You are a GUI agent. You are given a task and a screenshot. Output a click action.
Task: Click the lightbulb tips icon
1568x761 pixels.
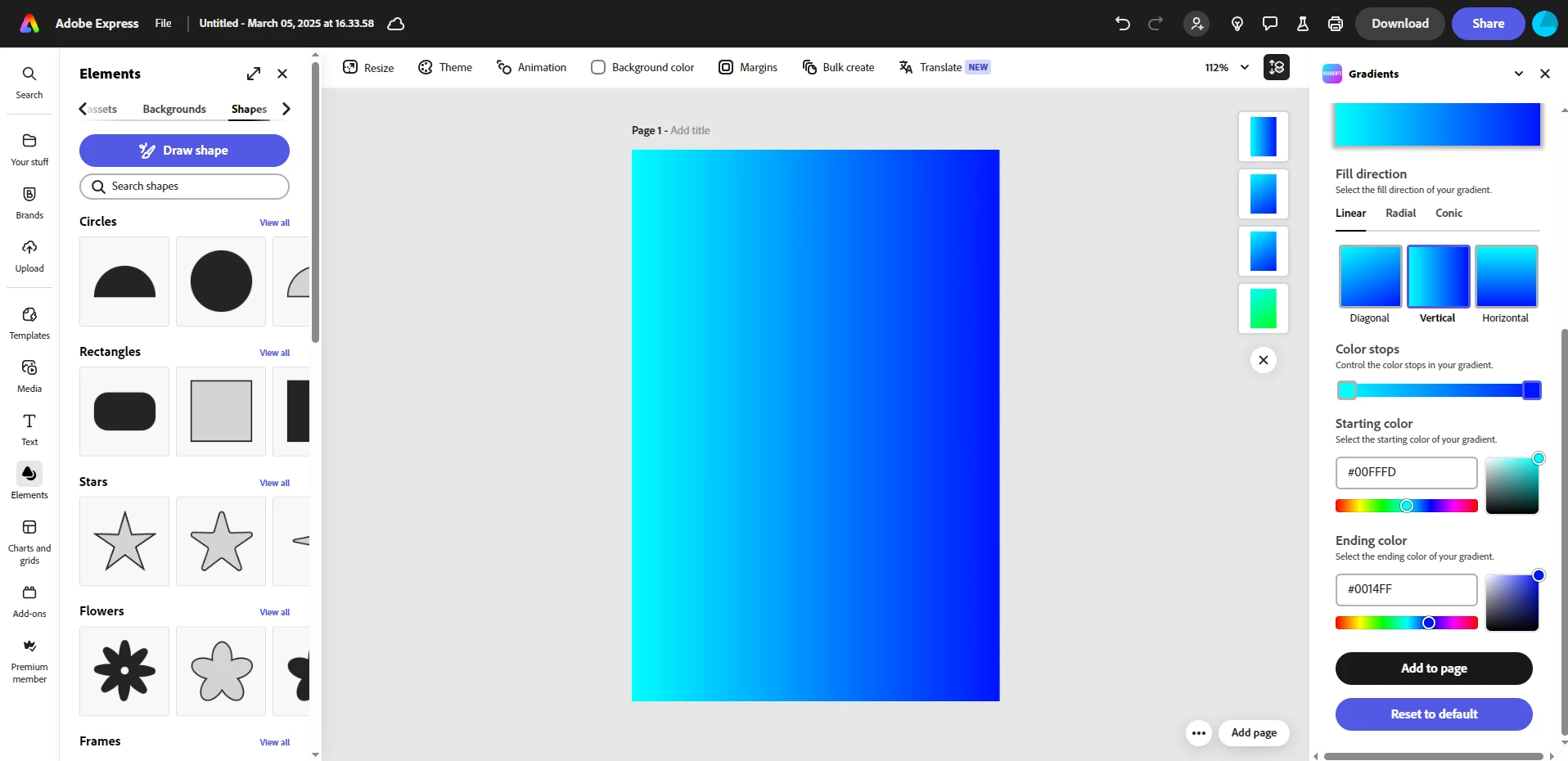pos(1237,24)
